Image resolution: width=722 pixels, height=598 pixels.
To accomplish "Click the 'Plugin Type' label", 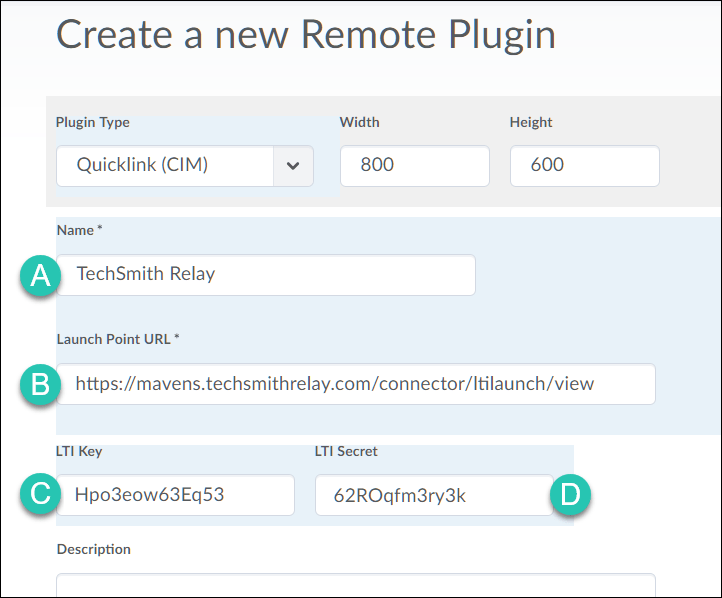I will tap(93, 122).
